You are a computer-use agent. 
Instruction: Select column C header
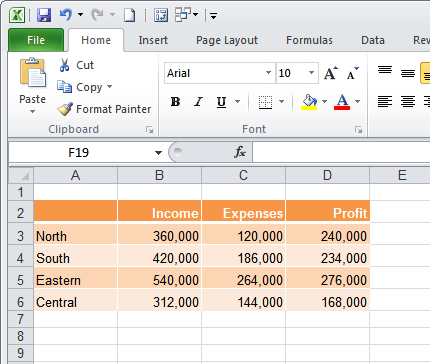(244, 175)
